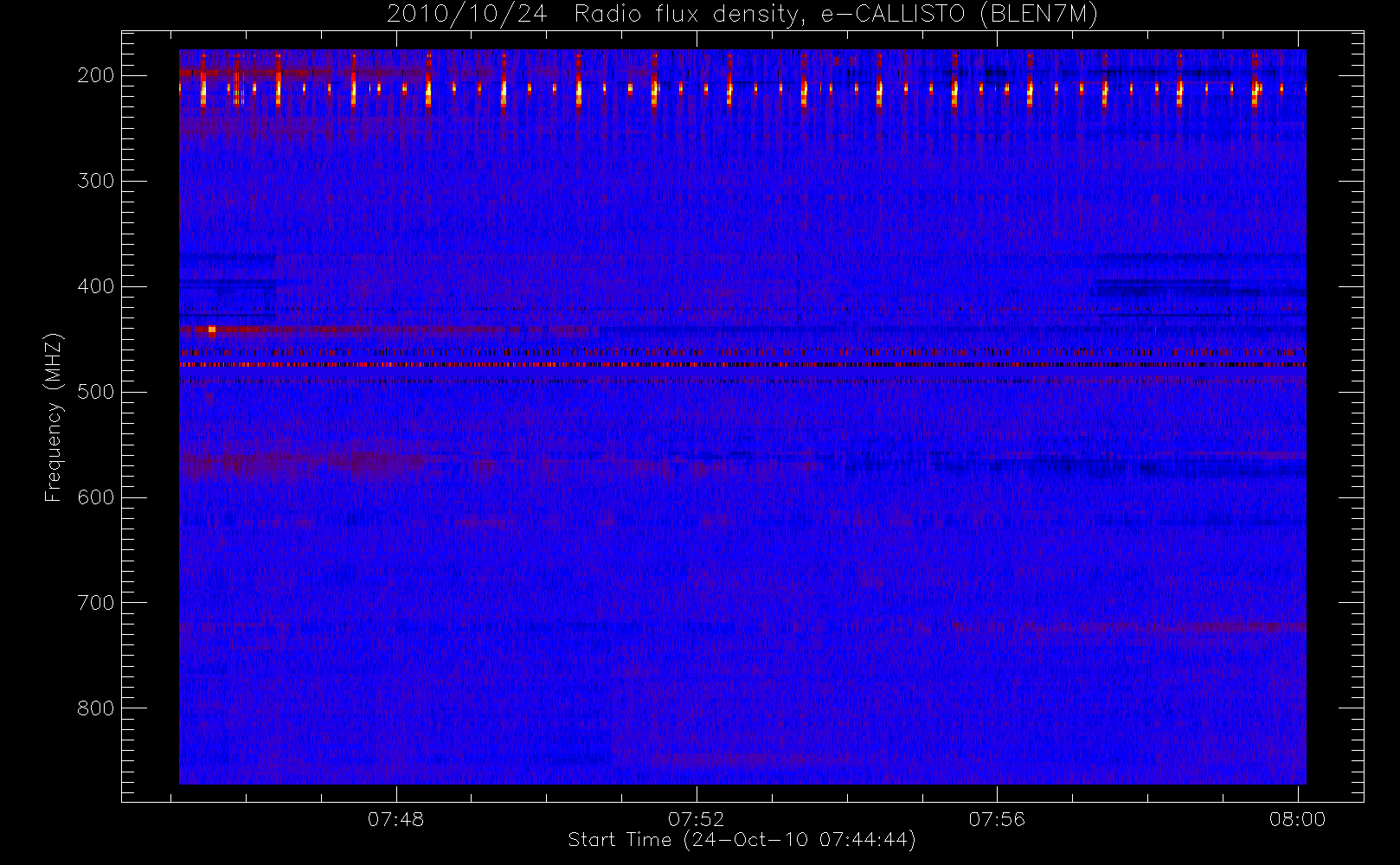The width and height of the screenshot is (1400, 865).
Task: Click the 08:00 time tick label
Action: pyautogui.click(x=1297, y=819)
